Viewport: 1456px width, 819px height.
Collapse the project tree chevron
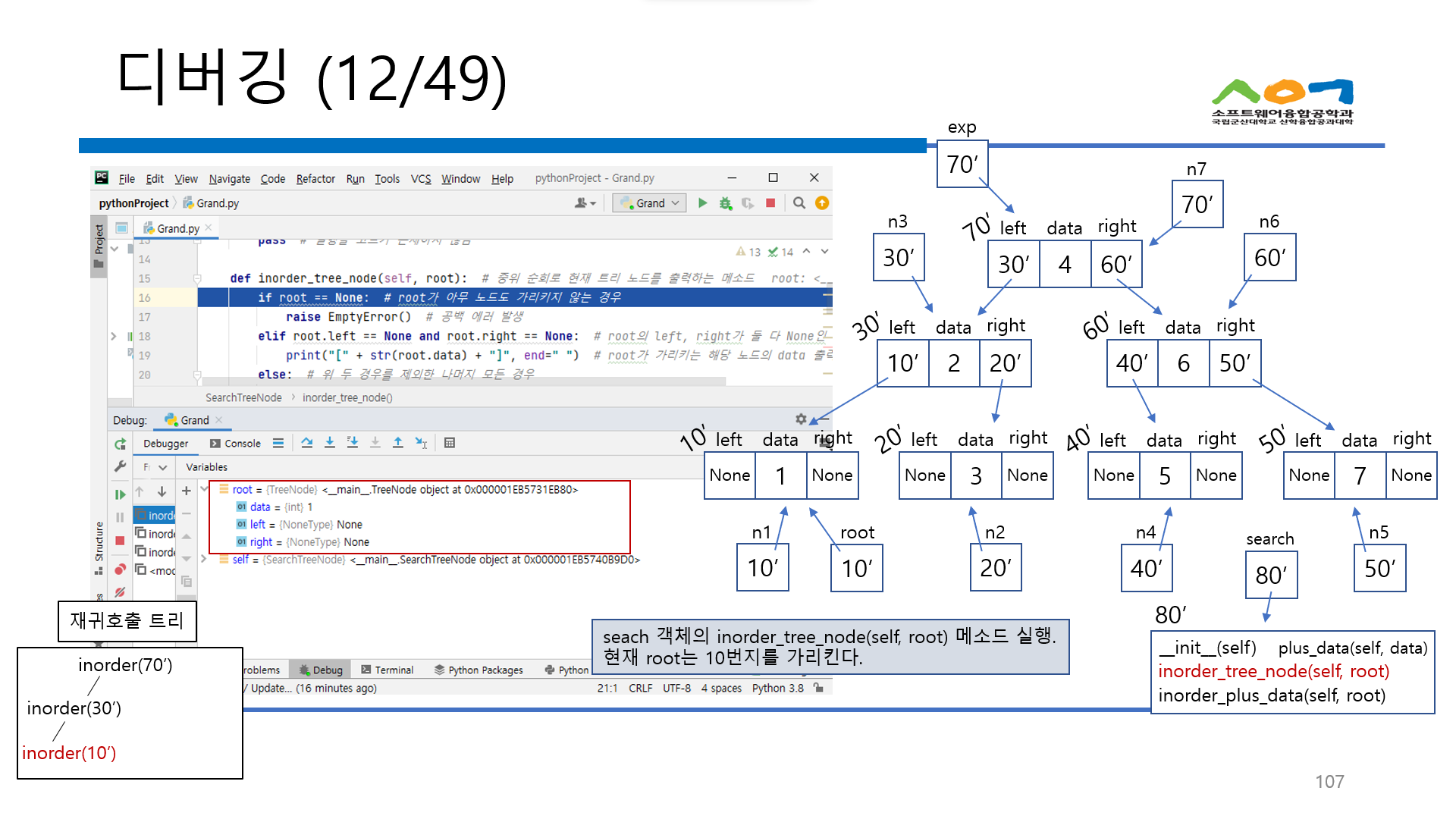(115, 249)
